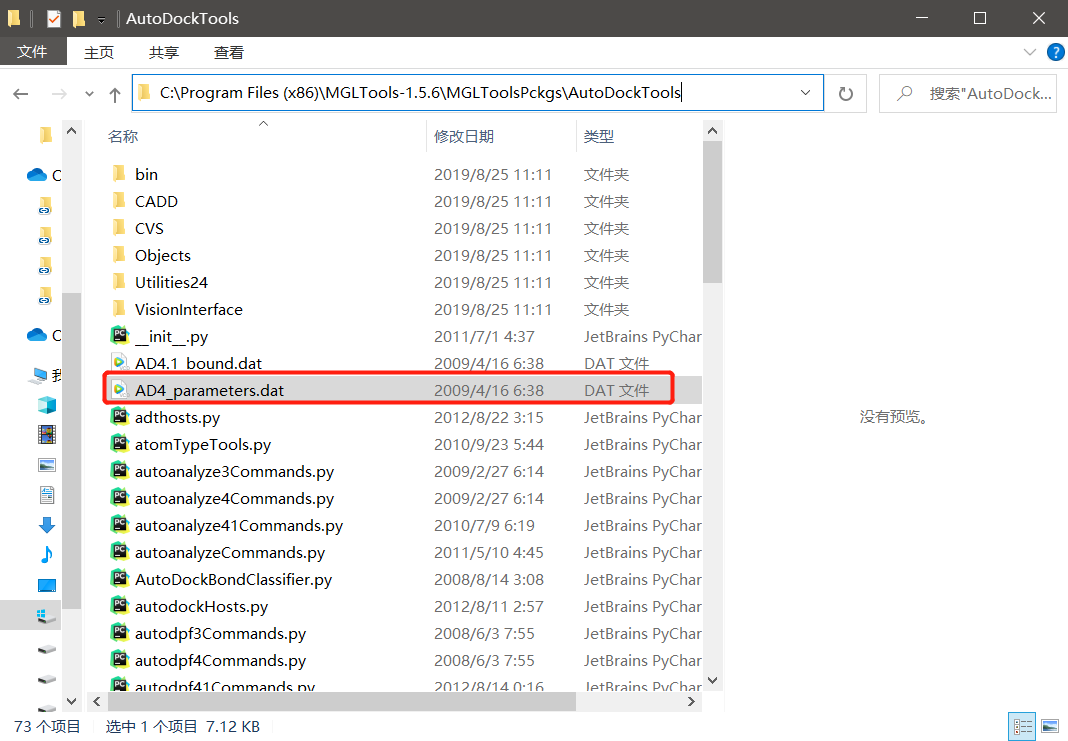Click the file list down scroll arrow
Viewport: 1068px width, 741px height.
coord(712,680)
